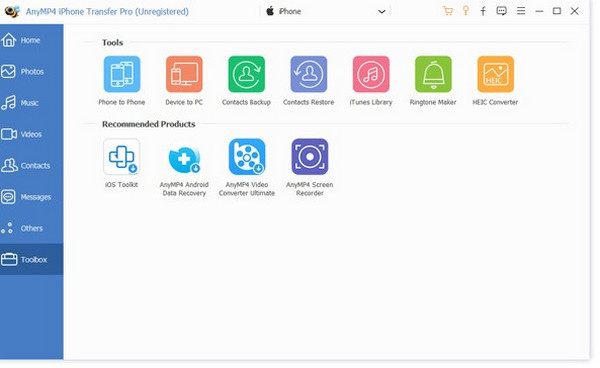
Task: Click the "HEIC Converter" label
Action: [495, 102]
